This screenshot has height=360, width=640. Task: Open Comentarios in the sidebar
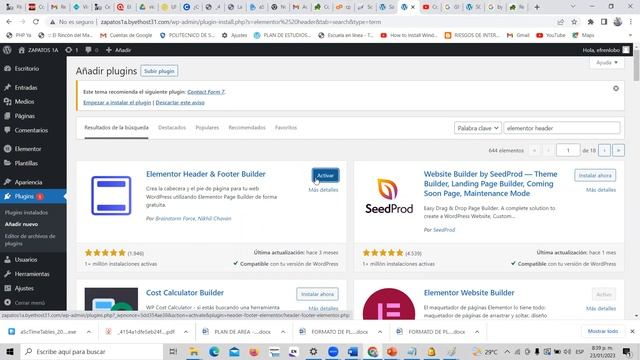(x=31, y=130)
